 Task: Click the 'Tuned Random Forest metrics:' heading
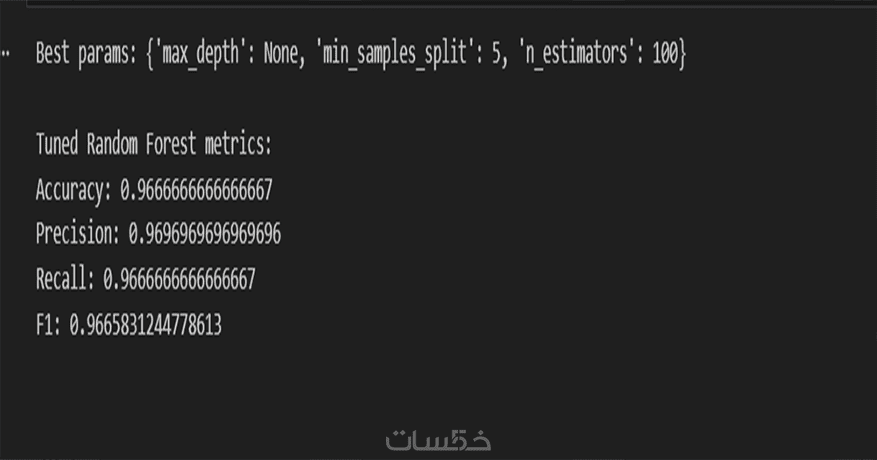(153, 144)
